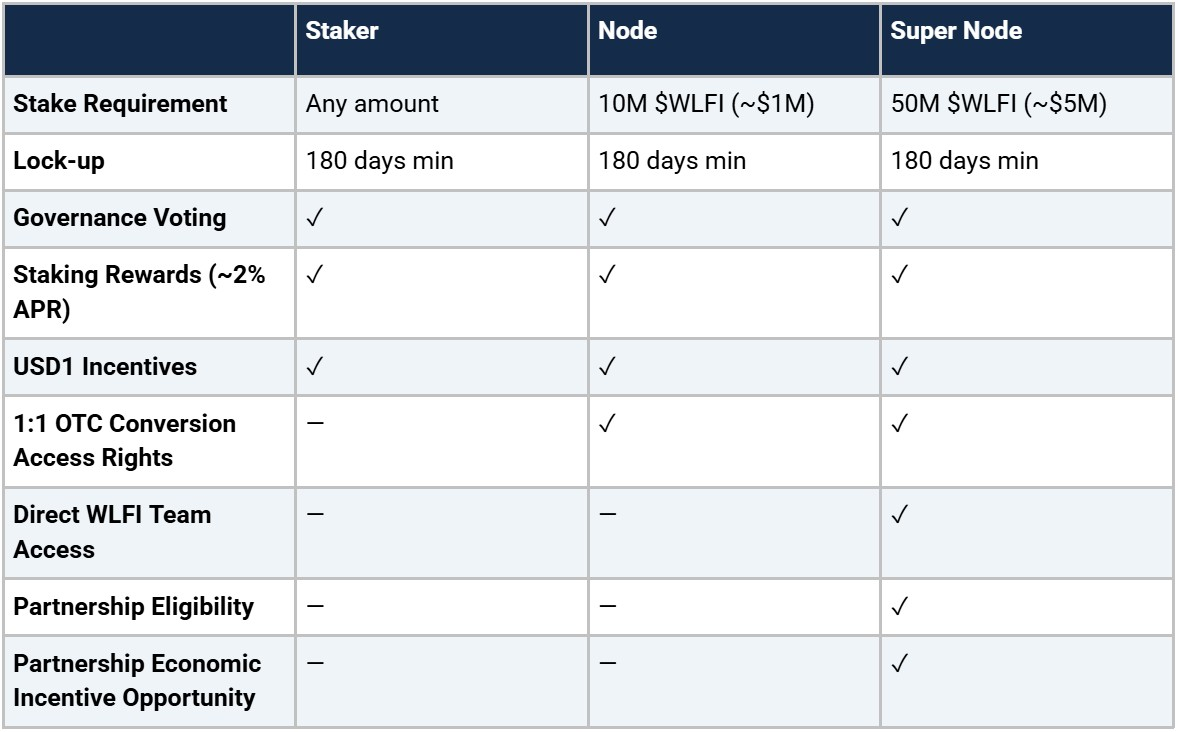Select the Staker column header
Viewport: 1178px width, 732px height.
coord(342,31)
